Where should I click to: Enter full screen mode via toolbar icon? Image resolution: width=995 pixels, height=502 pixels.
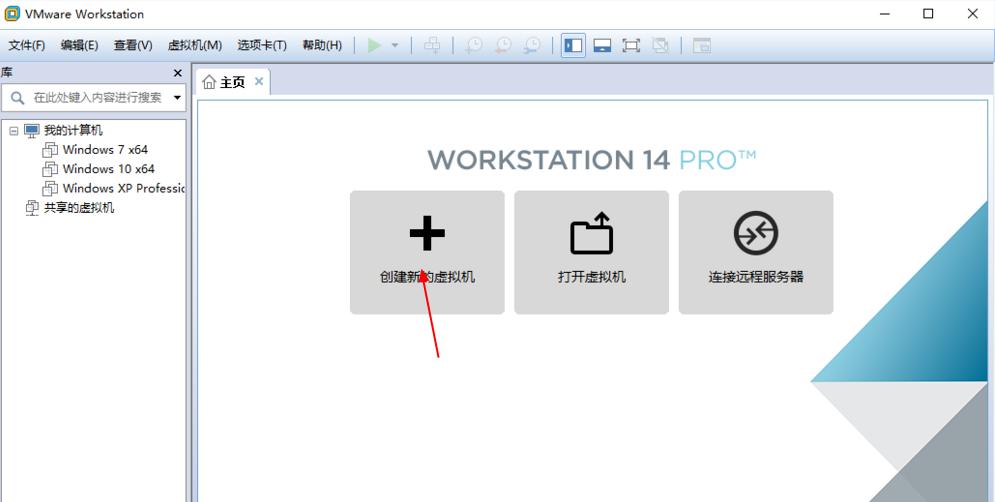tap(631, 45)
